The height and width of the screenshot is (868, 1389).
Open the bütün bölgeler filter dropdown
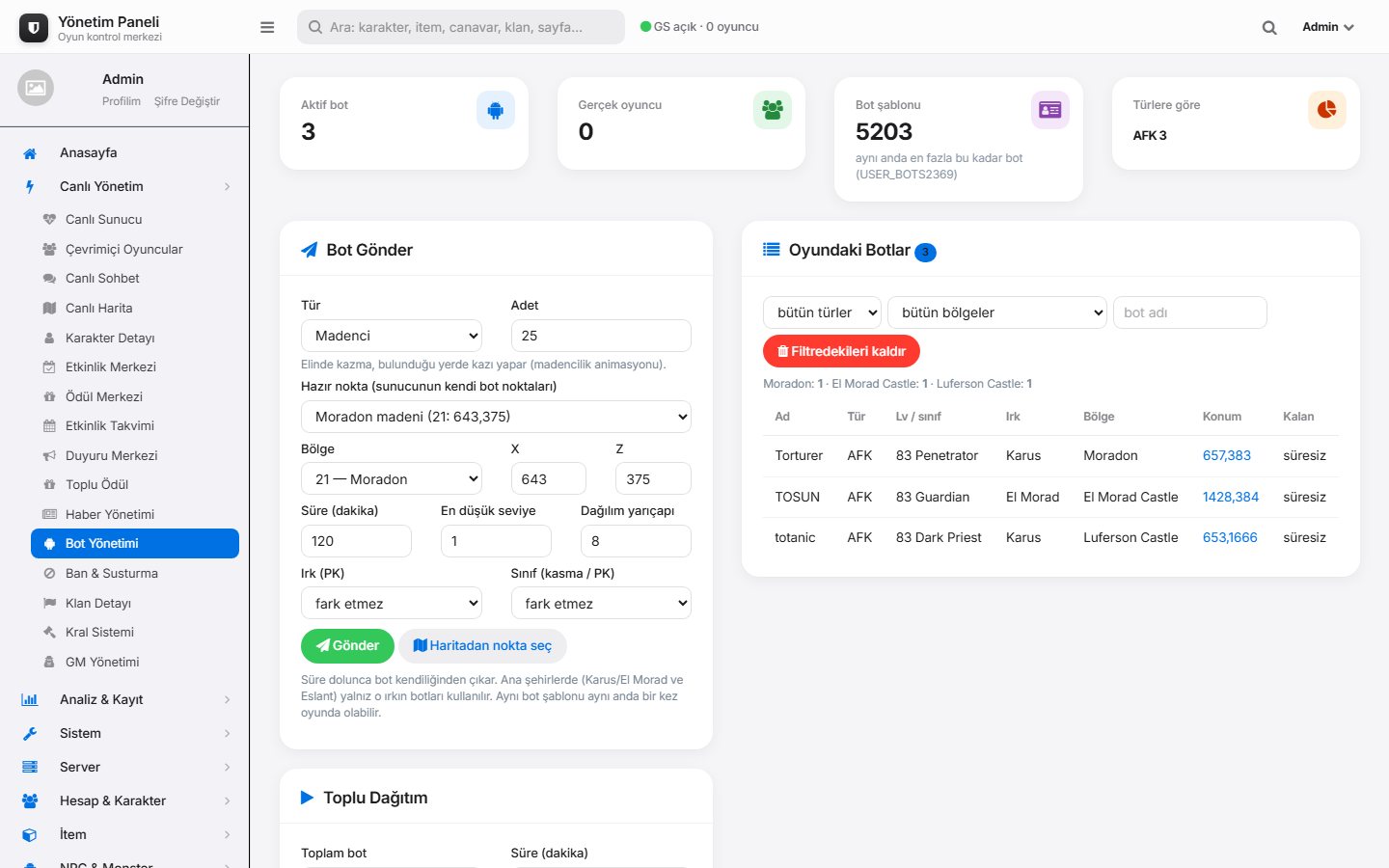[x=997, y=312]
